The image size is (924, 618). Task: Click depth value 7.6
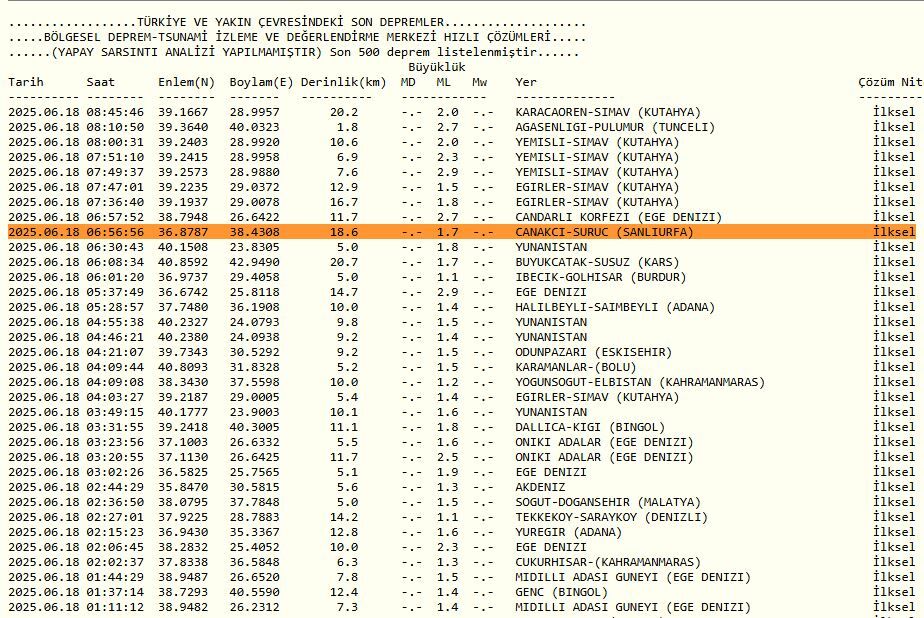pos(347,172)
